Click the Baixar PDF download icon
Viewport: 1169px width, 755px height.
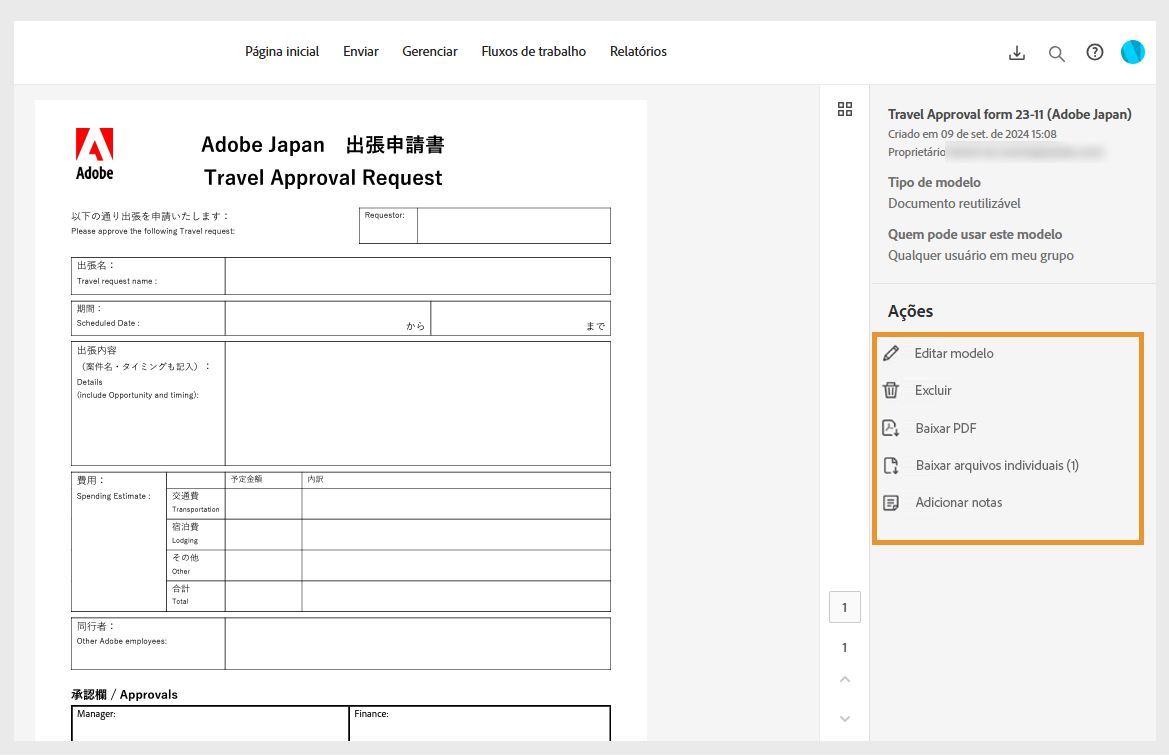[x=891, y=427]
